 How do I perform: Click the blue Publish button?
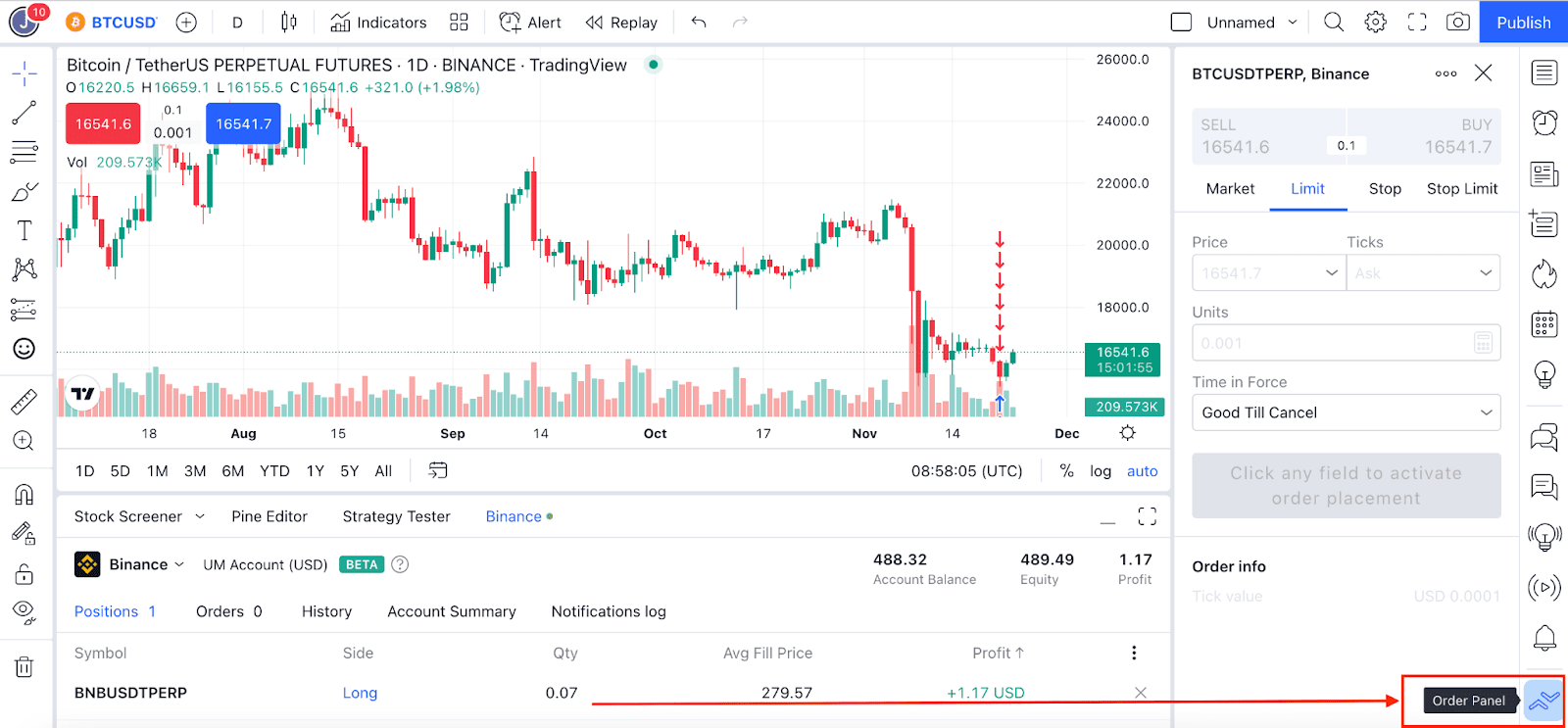coord(1523,22)
